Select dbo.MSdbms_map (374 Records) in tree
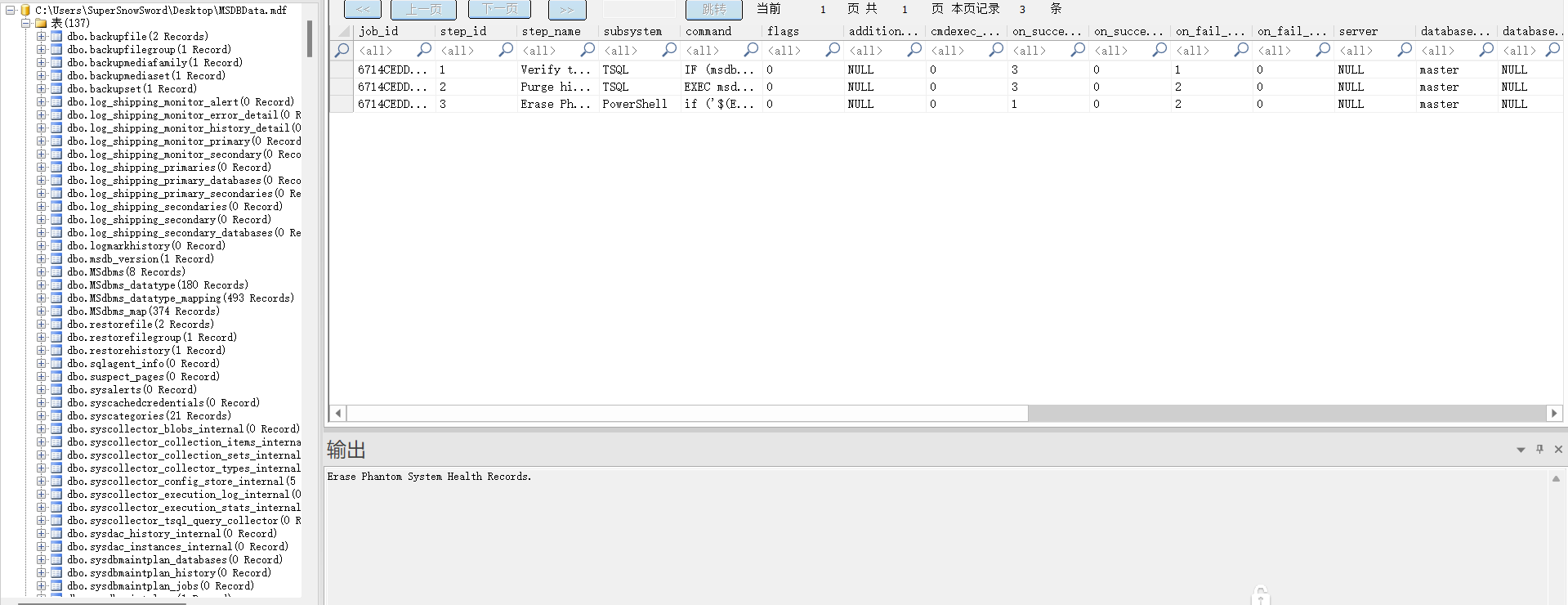 click(143, 311)
